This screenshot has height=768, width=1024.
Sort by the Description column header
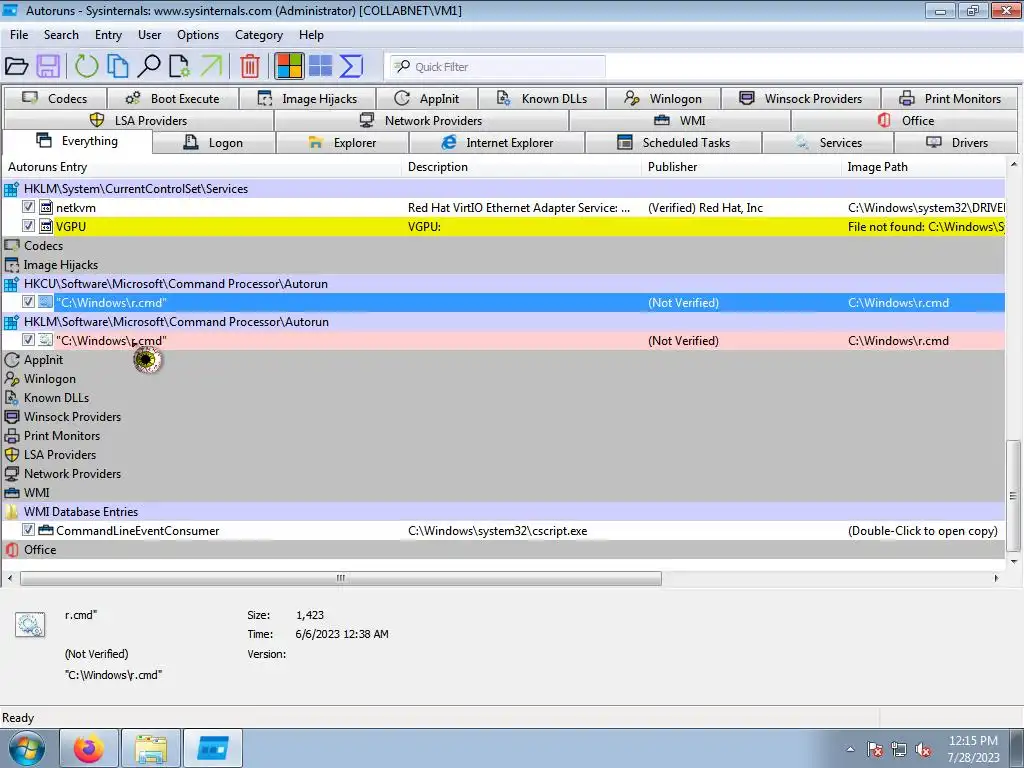pyautogui.click(x=522, y=167)
